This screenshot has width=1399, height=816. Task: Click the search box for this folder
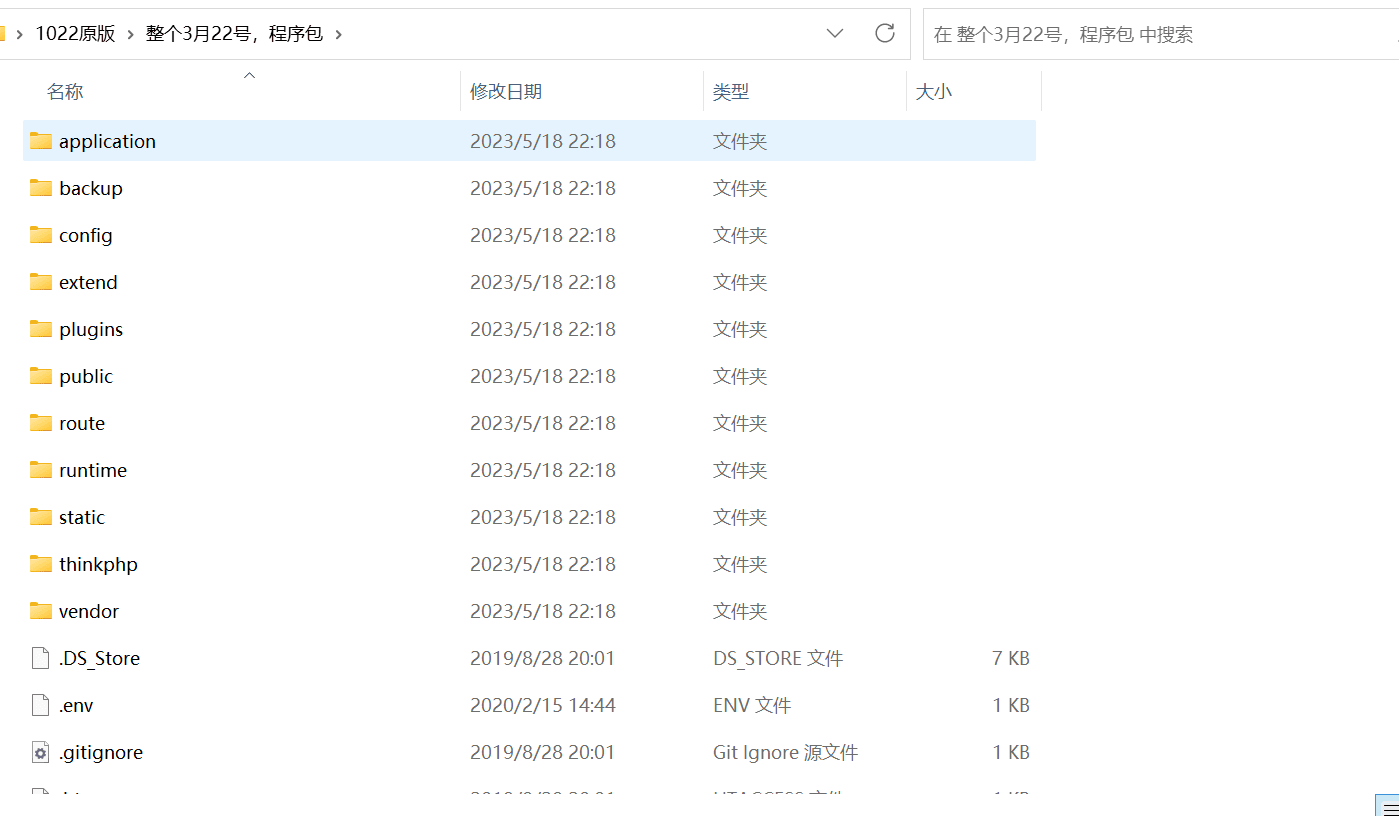(1150, 34)
